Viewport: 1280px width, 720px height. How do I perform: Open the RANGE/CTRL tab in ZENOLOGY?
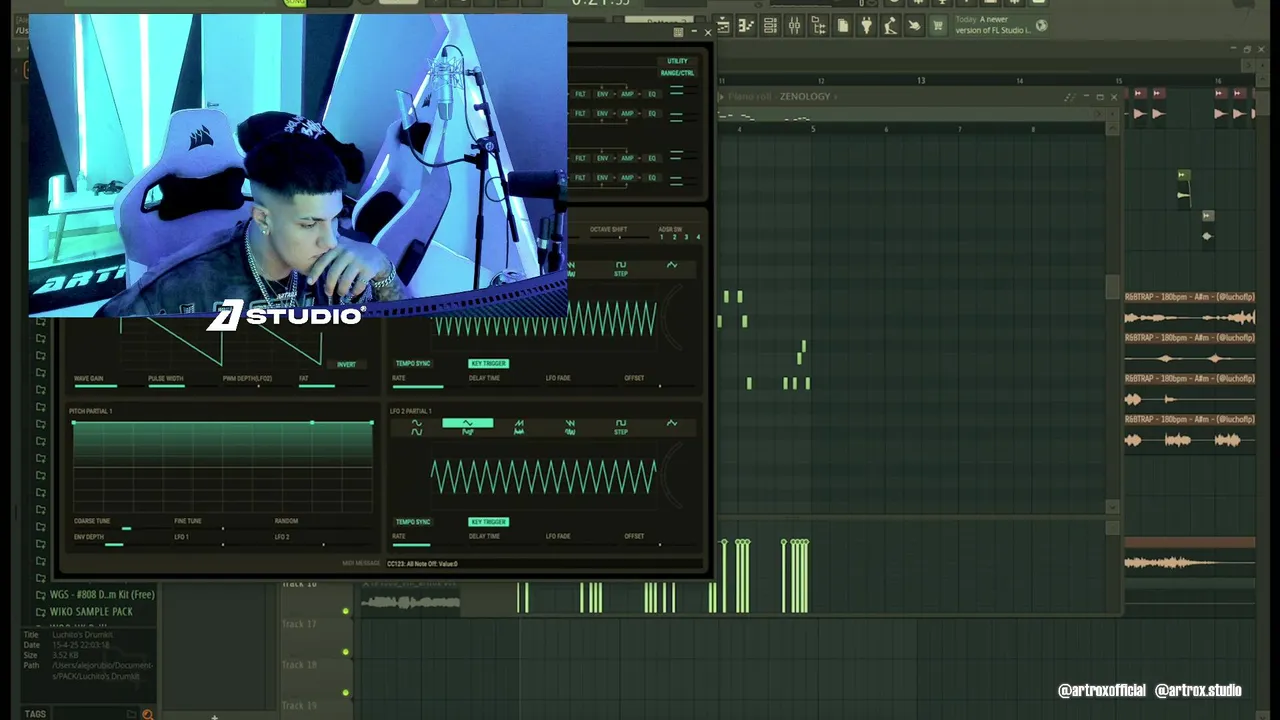pyautogui.click(x=677, y=73)
